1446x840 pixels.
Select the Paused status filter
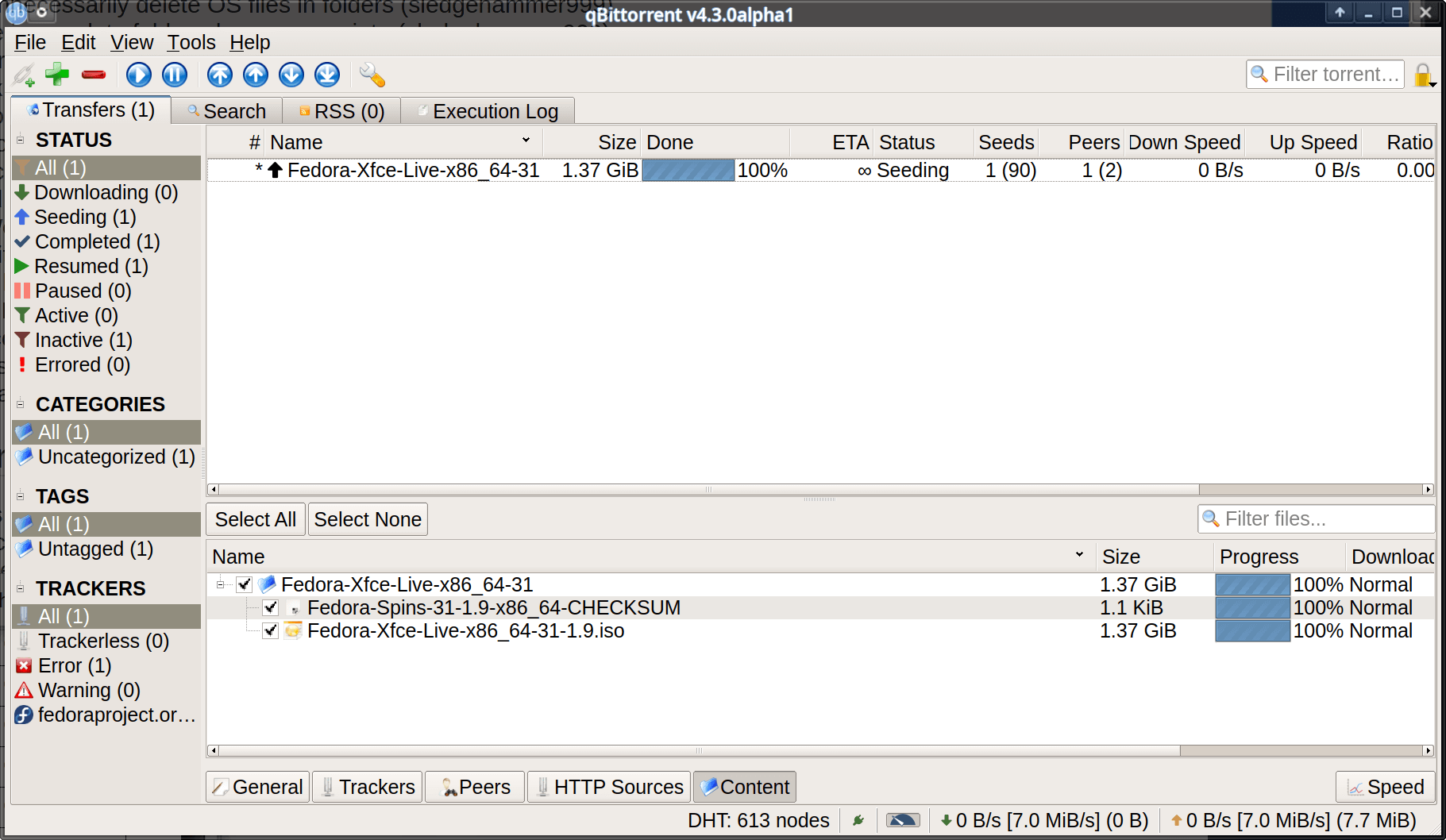(106, 291)
